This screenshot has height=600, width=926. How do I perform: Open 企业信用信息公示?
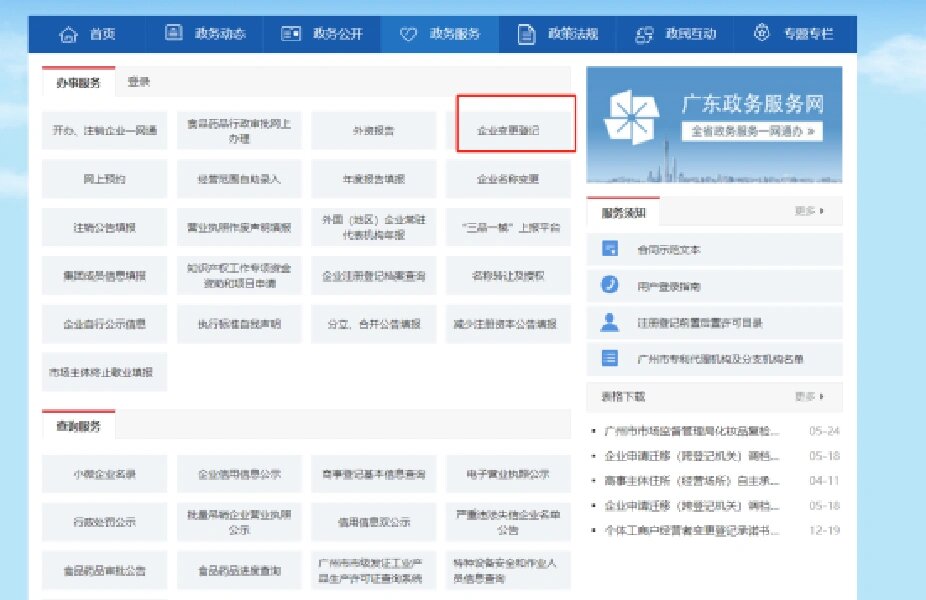(x=239, y=474)
